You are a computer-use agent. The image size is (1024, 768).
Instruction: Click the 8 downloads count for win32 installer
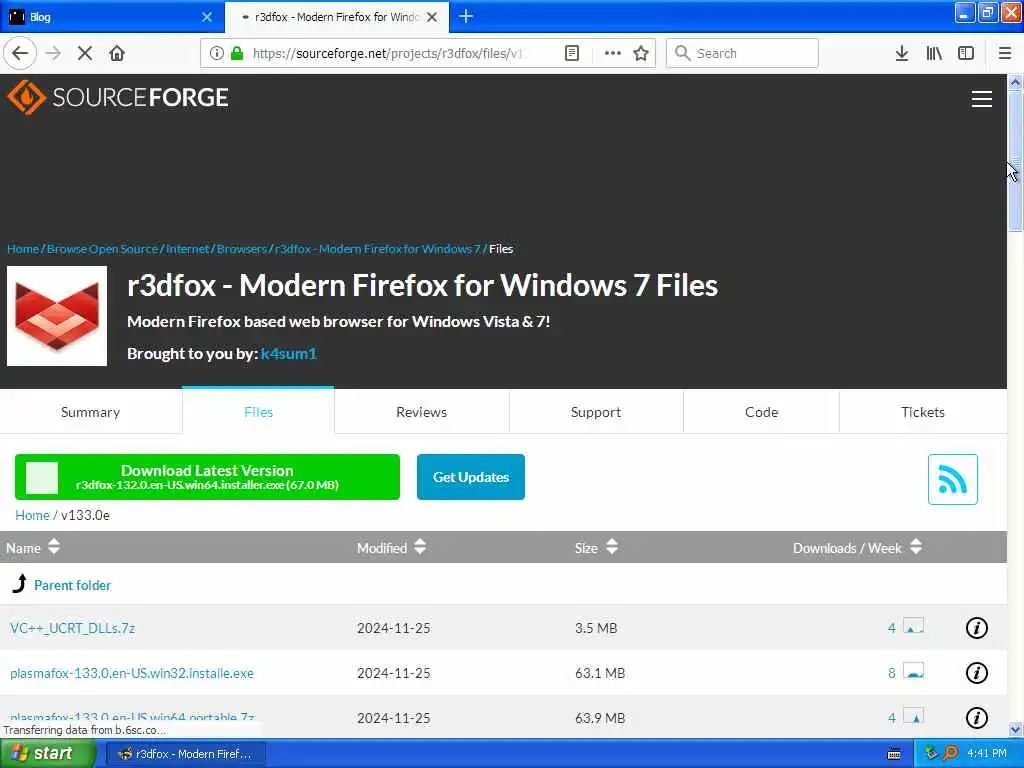click(891, 673)
